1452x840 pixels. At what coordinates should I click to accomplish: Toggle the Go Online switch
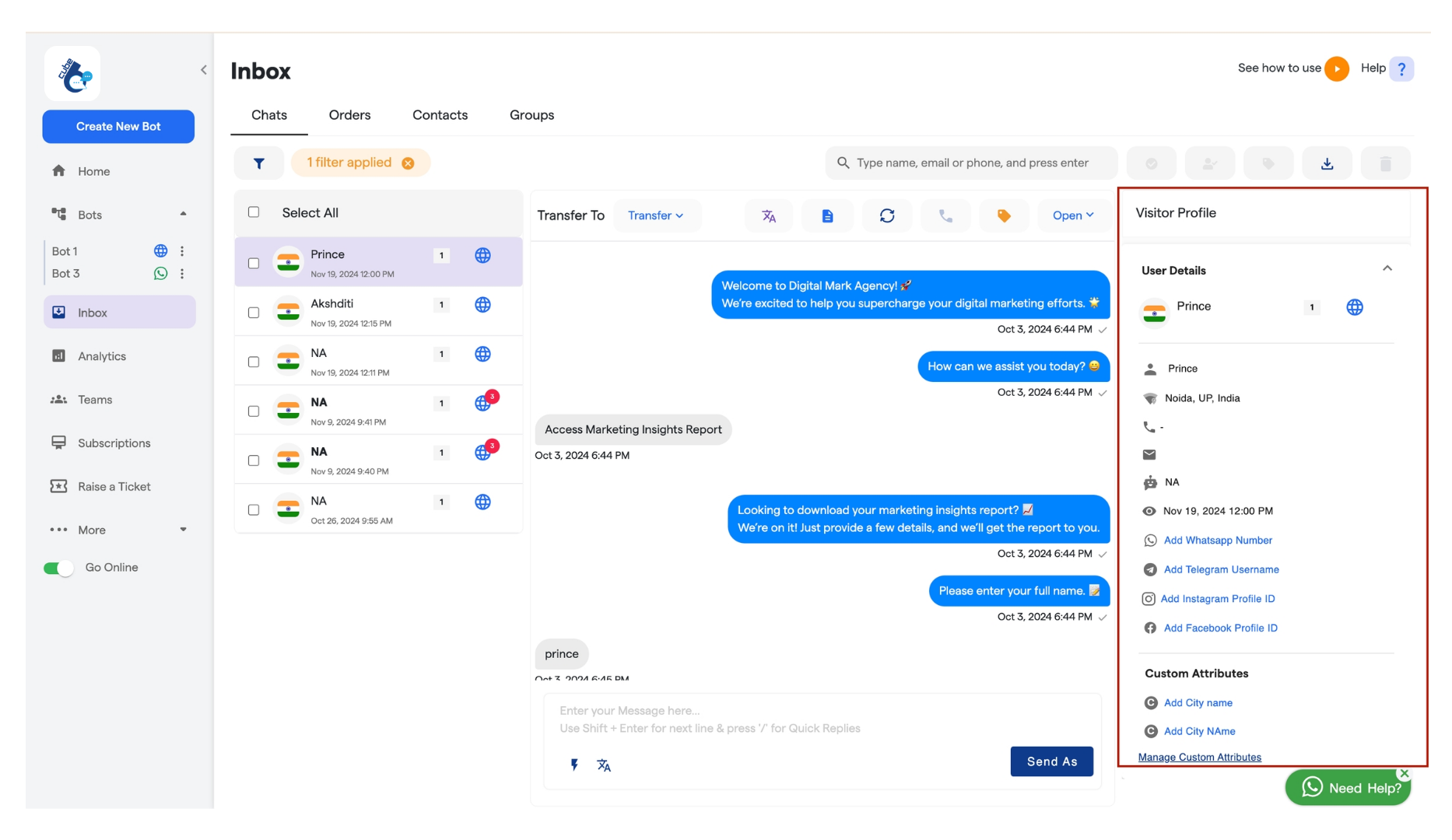point(58,568)
